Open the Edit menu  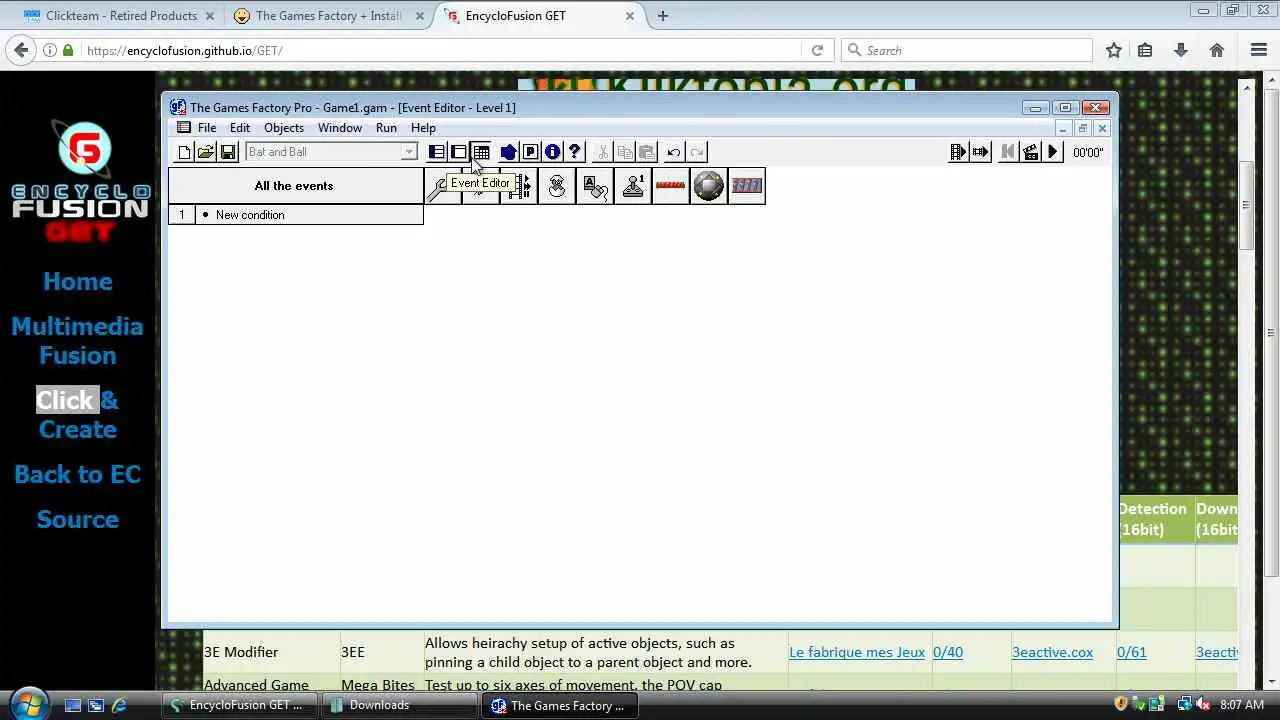240,128
